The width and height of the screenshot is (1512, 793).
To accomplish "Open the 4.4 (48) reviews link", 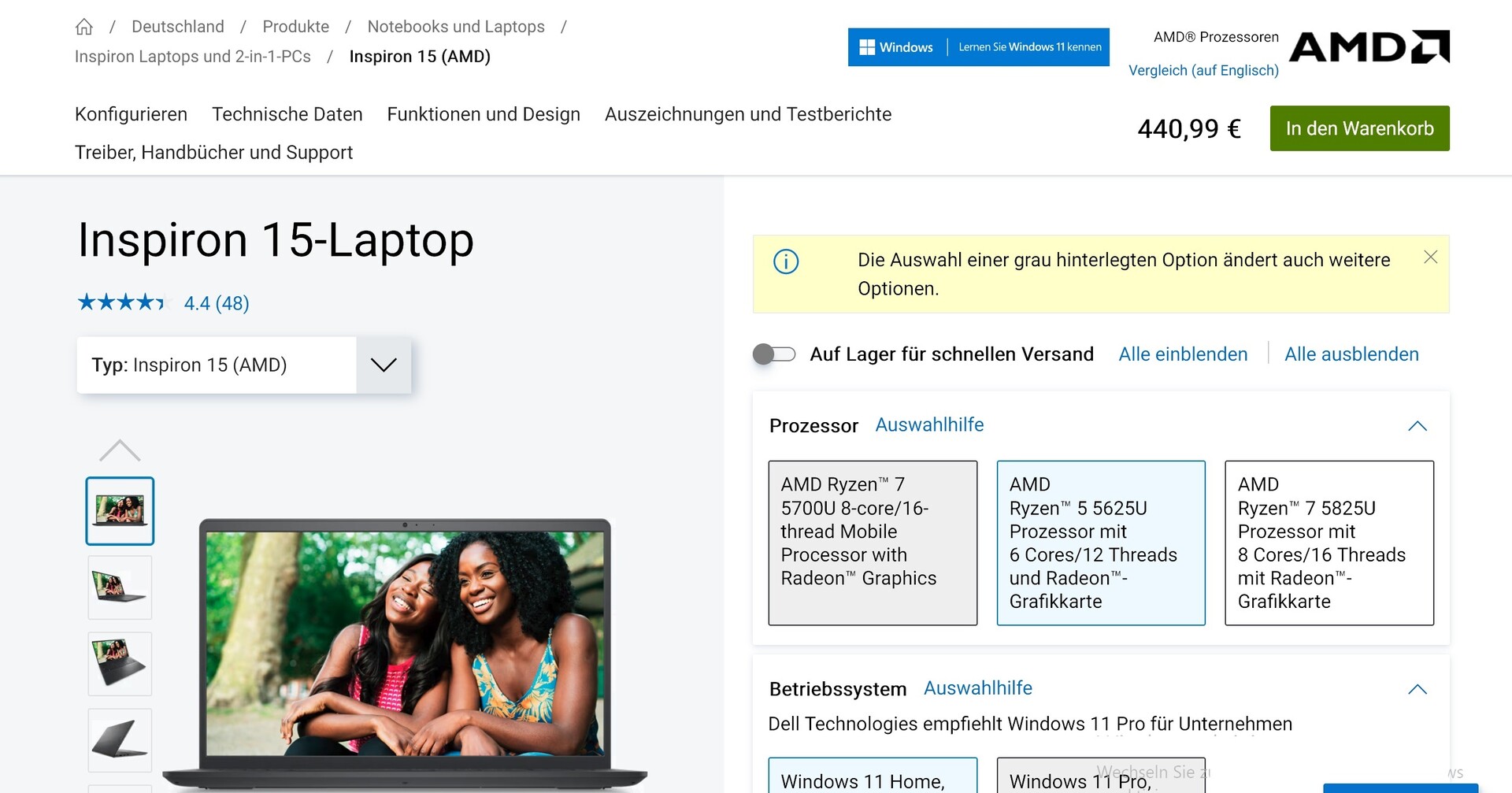I will (217, 303).
